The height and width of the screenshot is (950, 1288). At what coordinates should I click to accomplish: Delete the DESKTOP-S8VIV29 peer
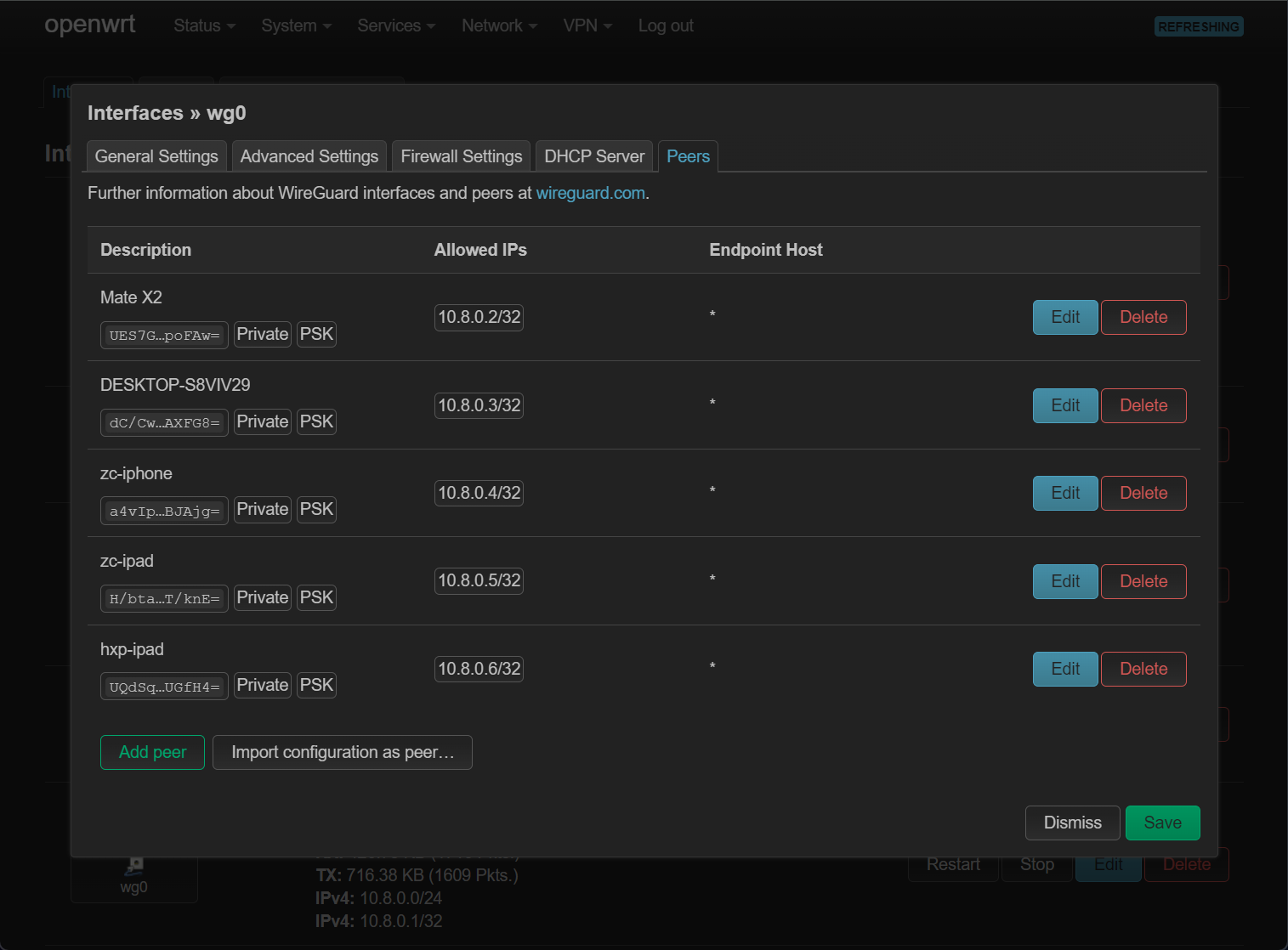click(1143, 405)
